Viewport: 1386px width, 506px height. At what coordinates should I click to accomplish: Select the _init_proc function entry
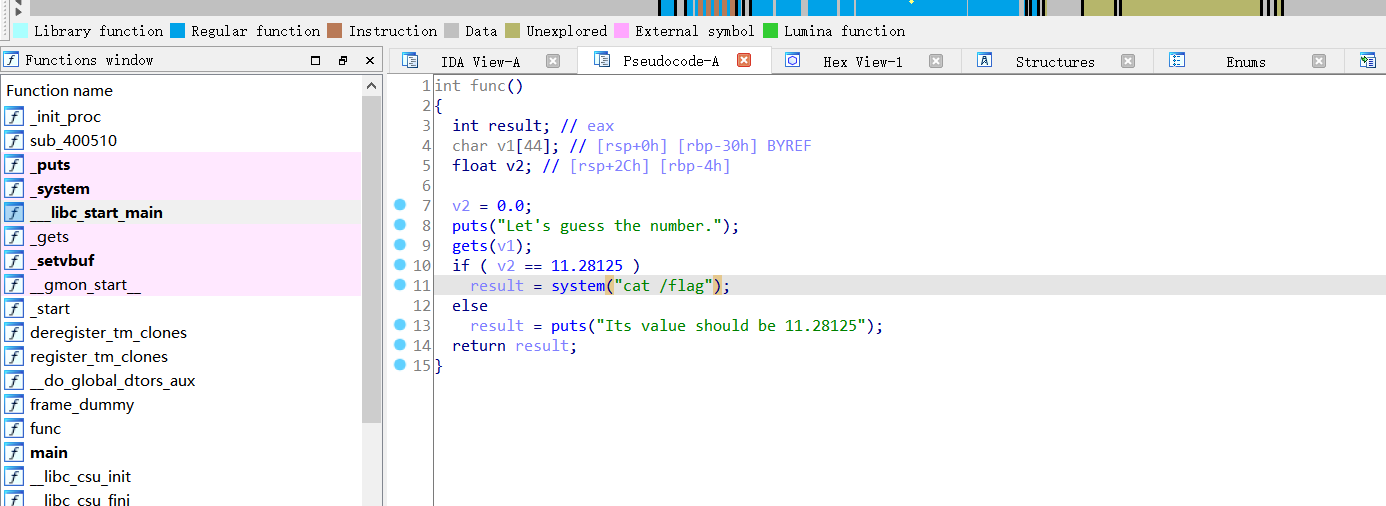pos(181,116)
